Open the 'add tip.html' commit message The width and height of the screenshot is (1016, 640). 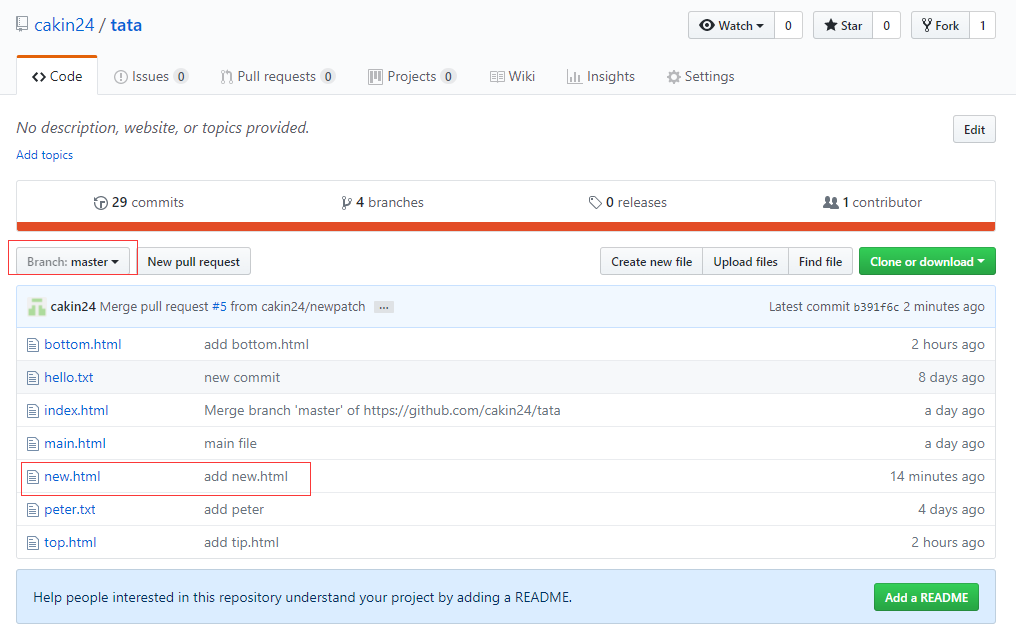click(242, 543)
